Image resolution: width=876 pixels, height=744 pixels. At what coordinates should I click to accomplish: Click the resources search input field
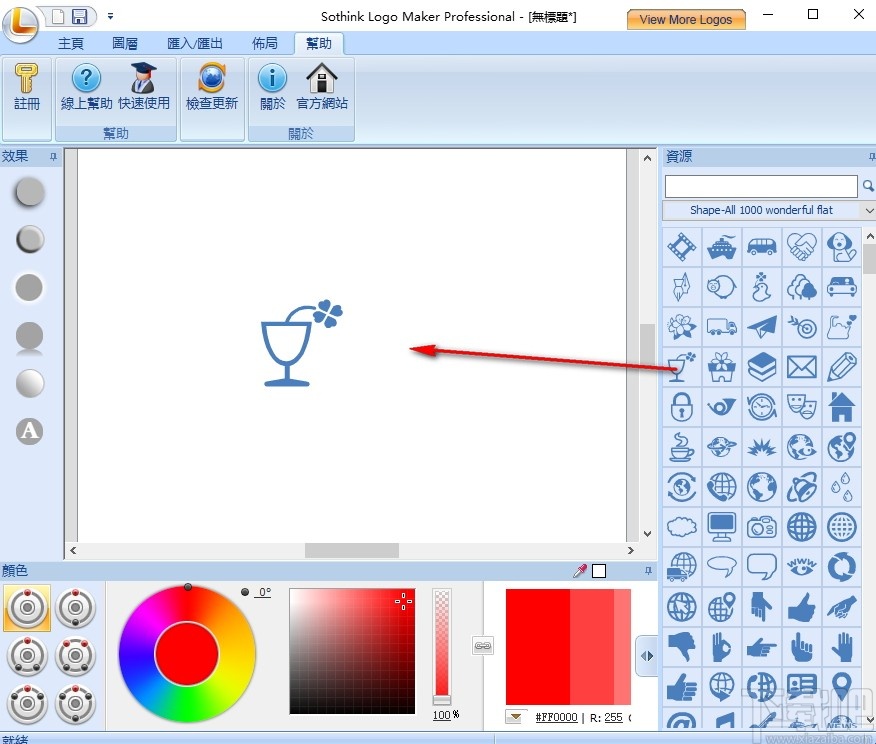[x=760, y=186]
